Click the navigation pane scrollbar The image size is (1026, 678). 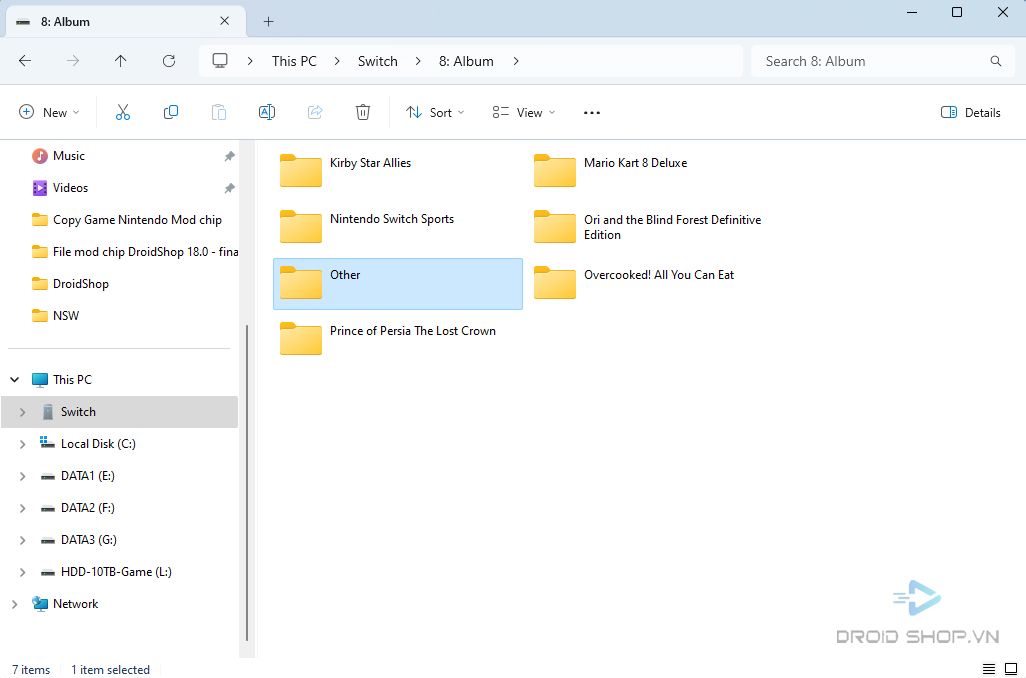(247, 483)
